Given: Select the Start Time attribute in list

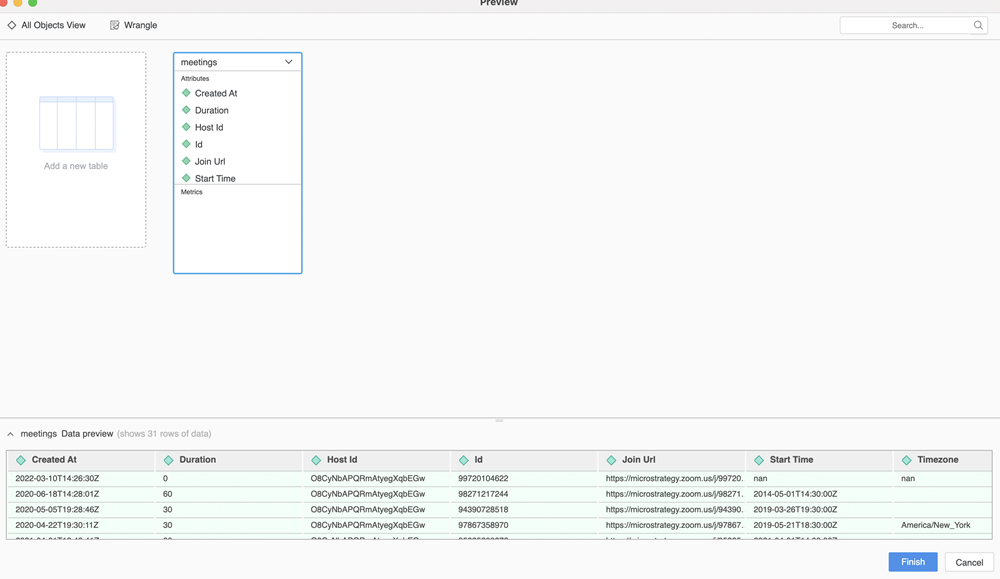Looking at the screenshot, I should coord(215,178).
